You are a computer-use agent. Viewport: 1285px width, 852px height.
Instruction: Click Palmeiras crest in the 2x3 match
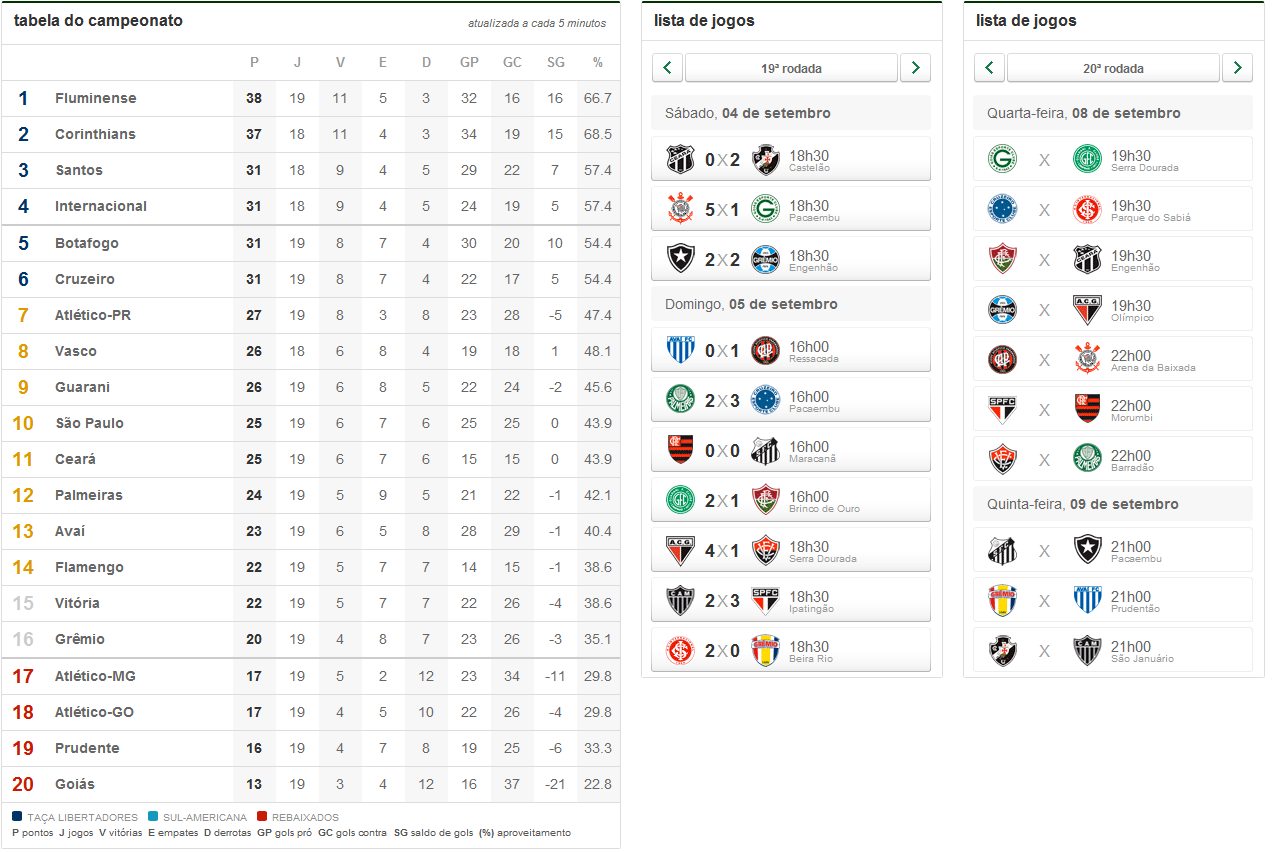pyautogui.click(x=680, y=400)
